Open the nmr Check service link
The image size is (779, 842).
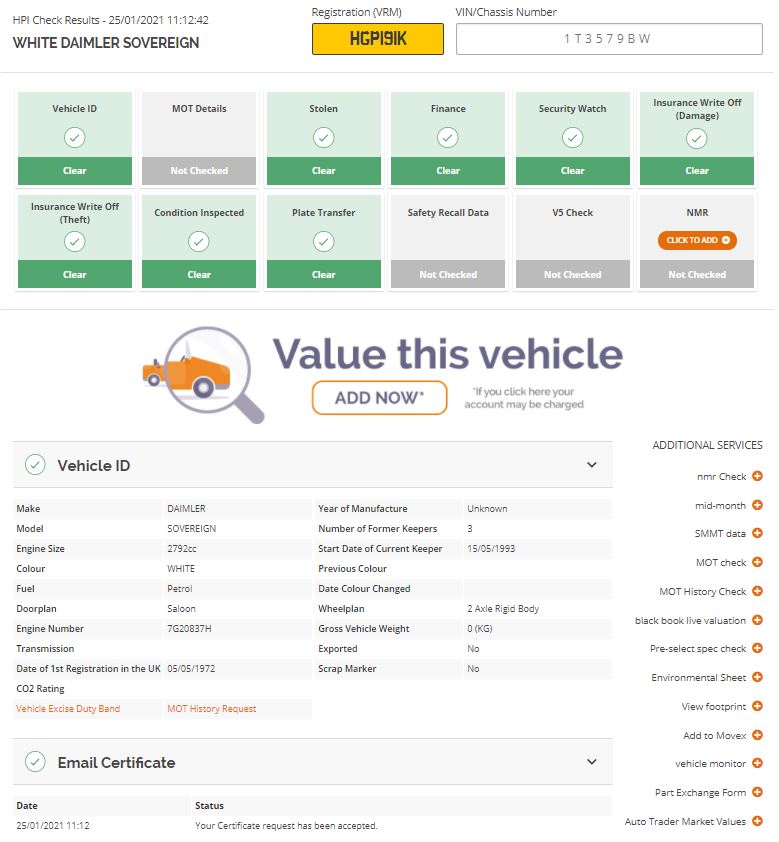coord(722,476)
